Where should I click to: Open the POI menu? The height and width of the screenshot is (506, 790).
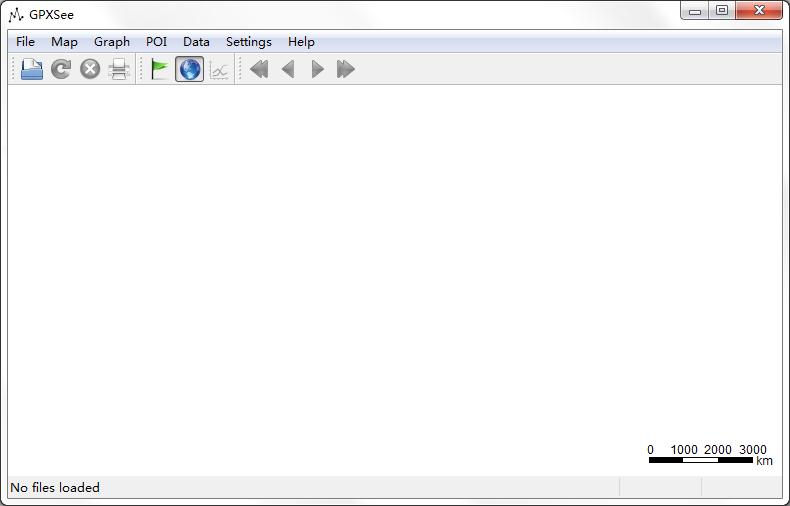(156, 42)
